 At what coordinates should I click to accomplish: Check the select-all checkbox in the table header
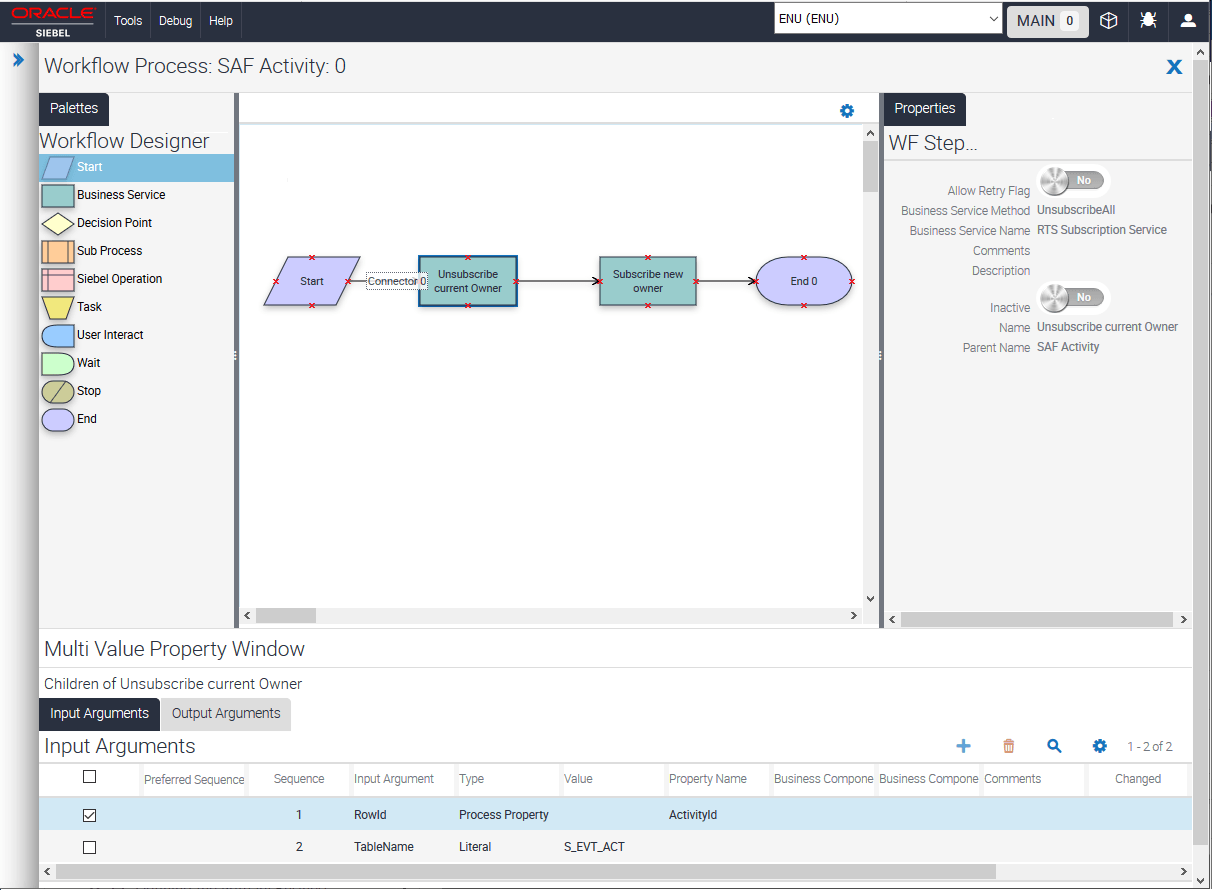point(89,776)
